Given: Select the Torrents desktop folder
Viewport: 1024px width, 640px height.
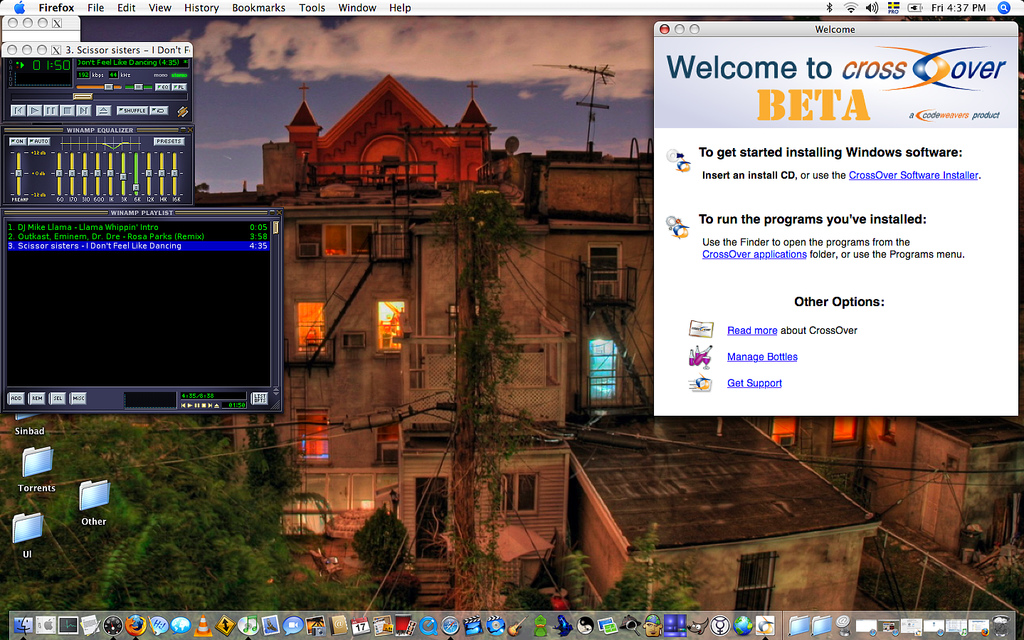Looking at the screenshot, I should (x=37, y=470).
